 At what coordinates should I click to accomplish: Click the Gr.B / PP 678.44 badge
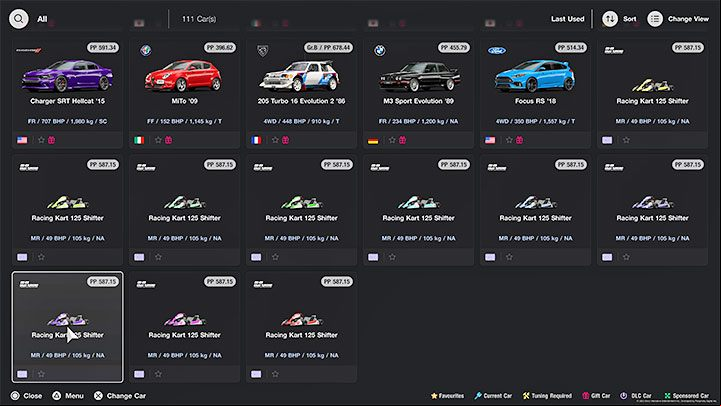click(328, 47)
